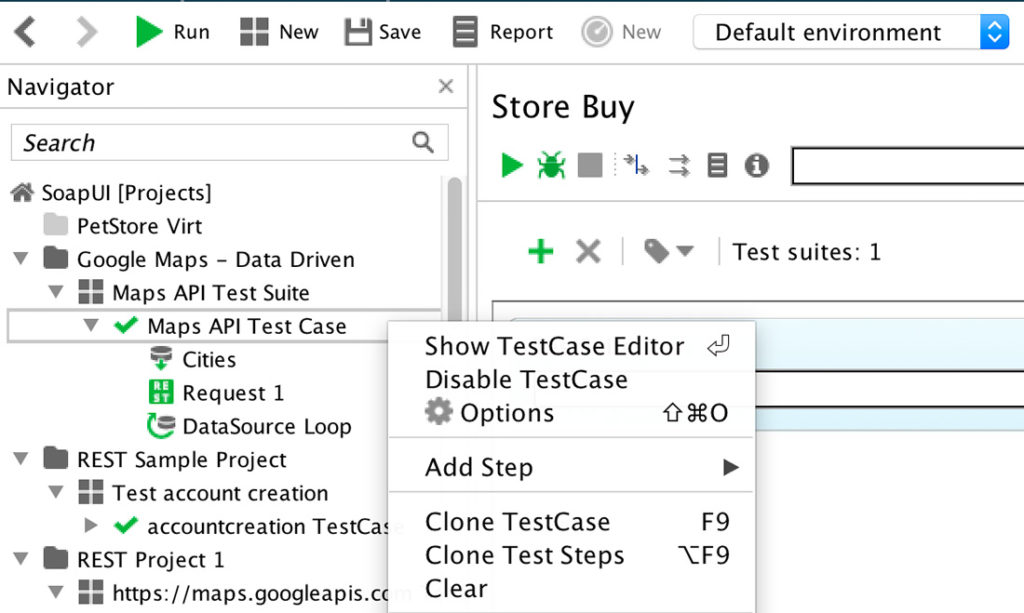Click the search magnifier icon in the Navigator
The image size is (1024, 613).
pyautogui.click(x=423, y=142)
